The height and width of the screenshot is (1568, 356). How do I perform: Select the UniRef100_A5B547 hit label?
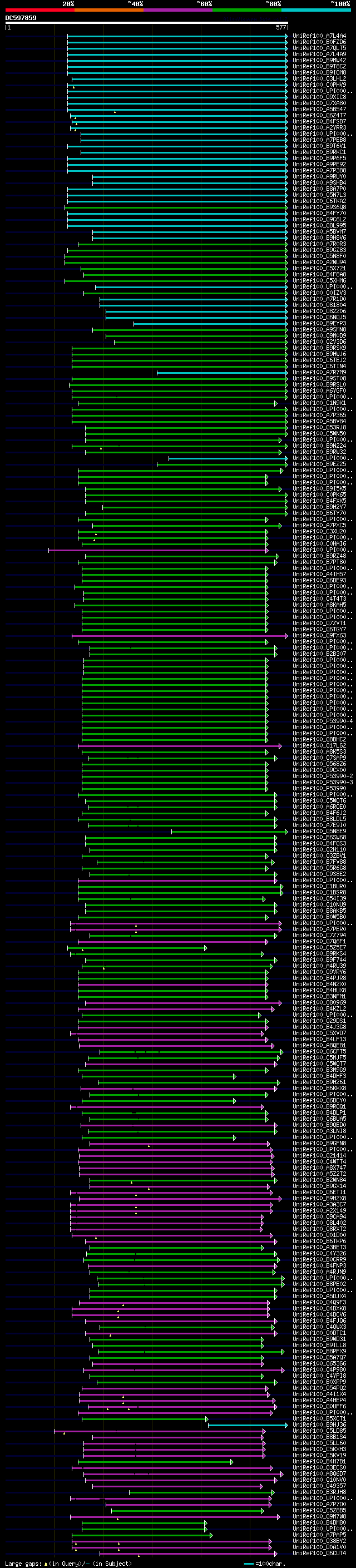319,110
